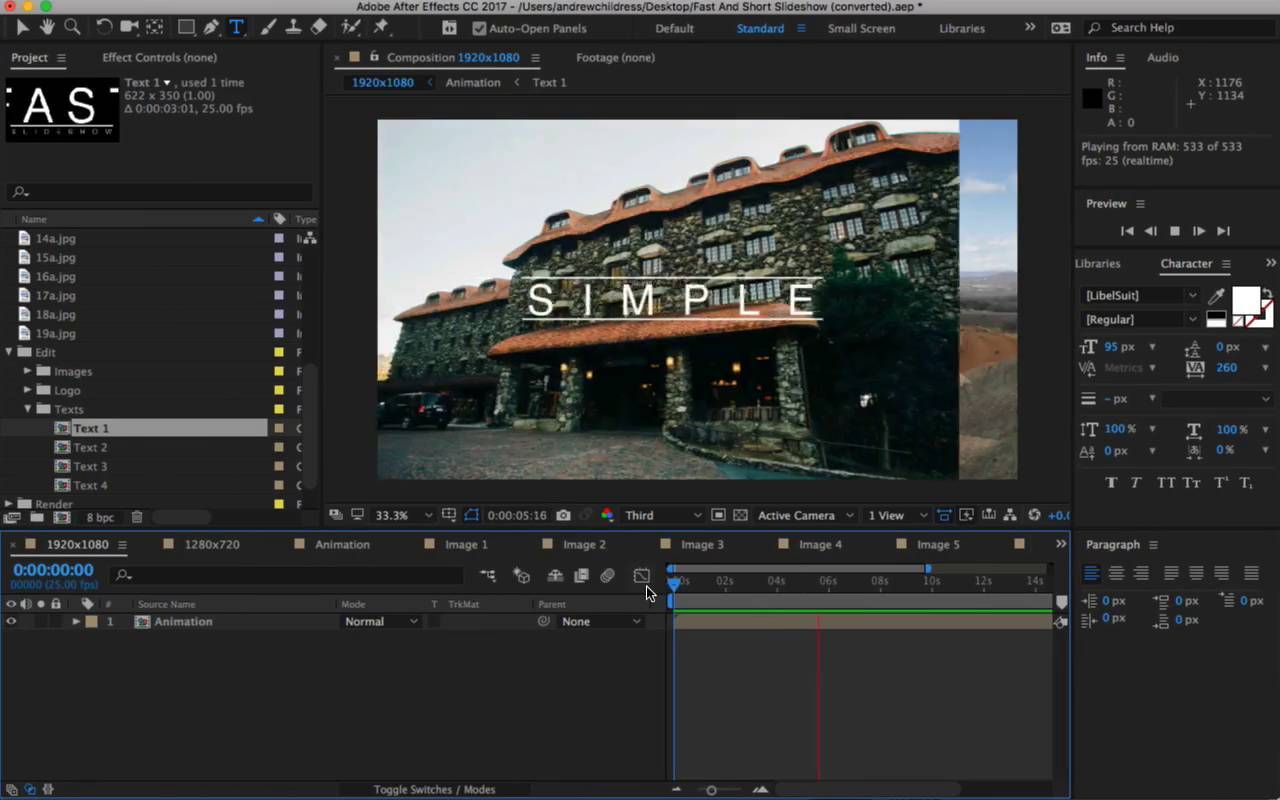Viewport: 1280px width, 800px height.
Task: Select Text 2 composition in project list
Action: pos(90,447)
